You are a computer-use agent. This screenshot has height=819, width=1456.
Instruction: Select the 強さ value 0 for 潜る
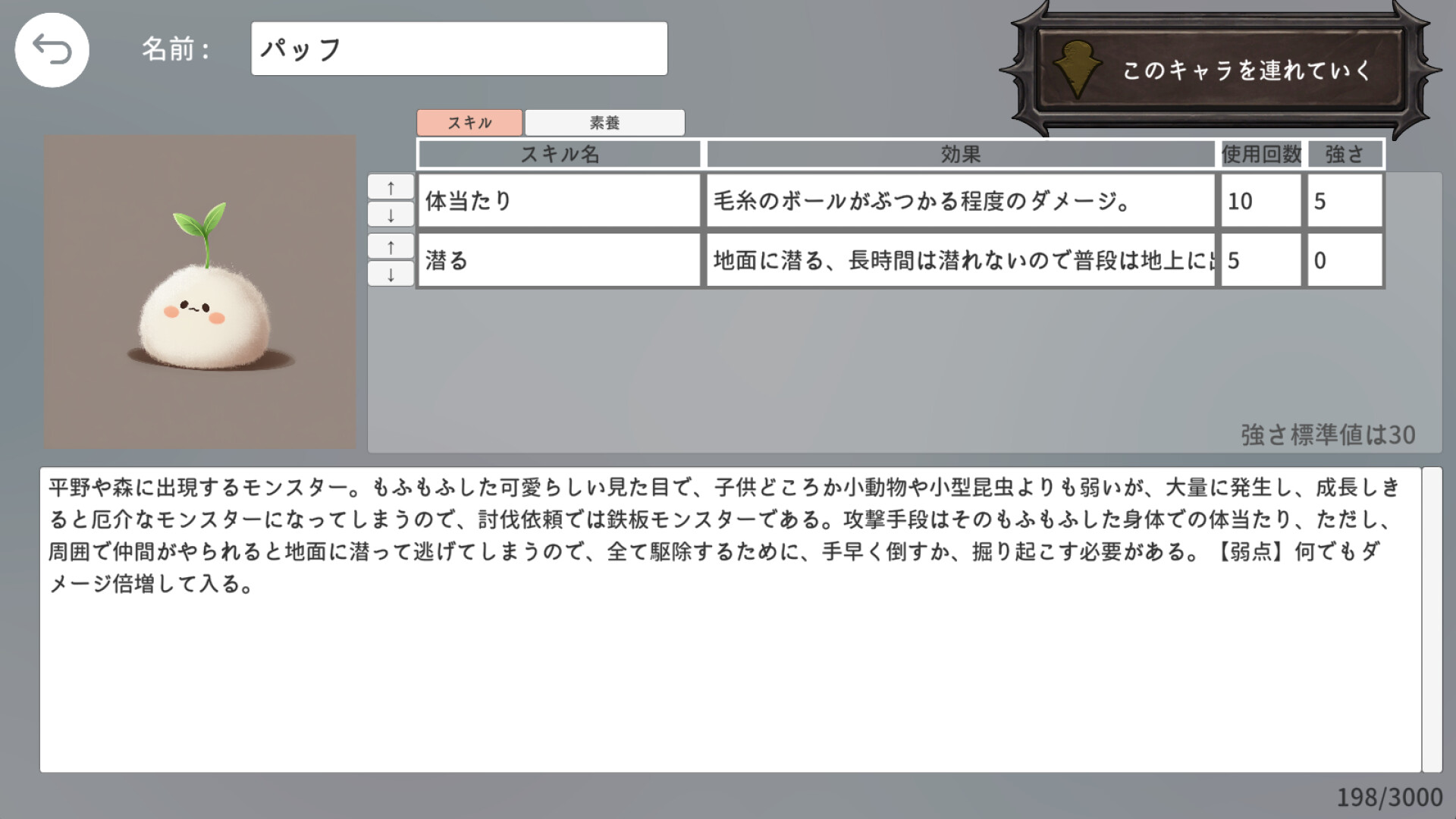tap(1343, 260)
